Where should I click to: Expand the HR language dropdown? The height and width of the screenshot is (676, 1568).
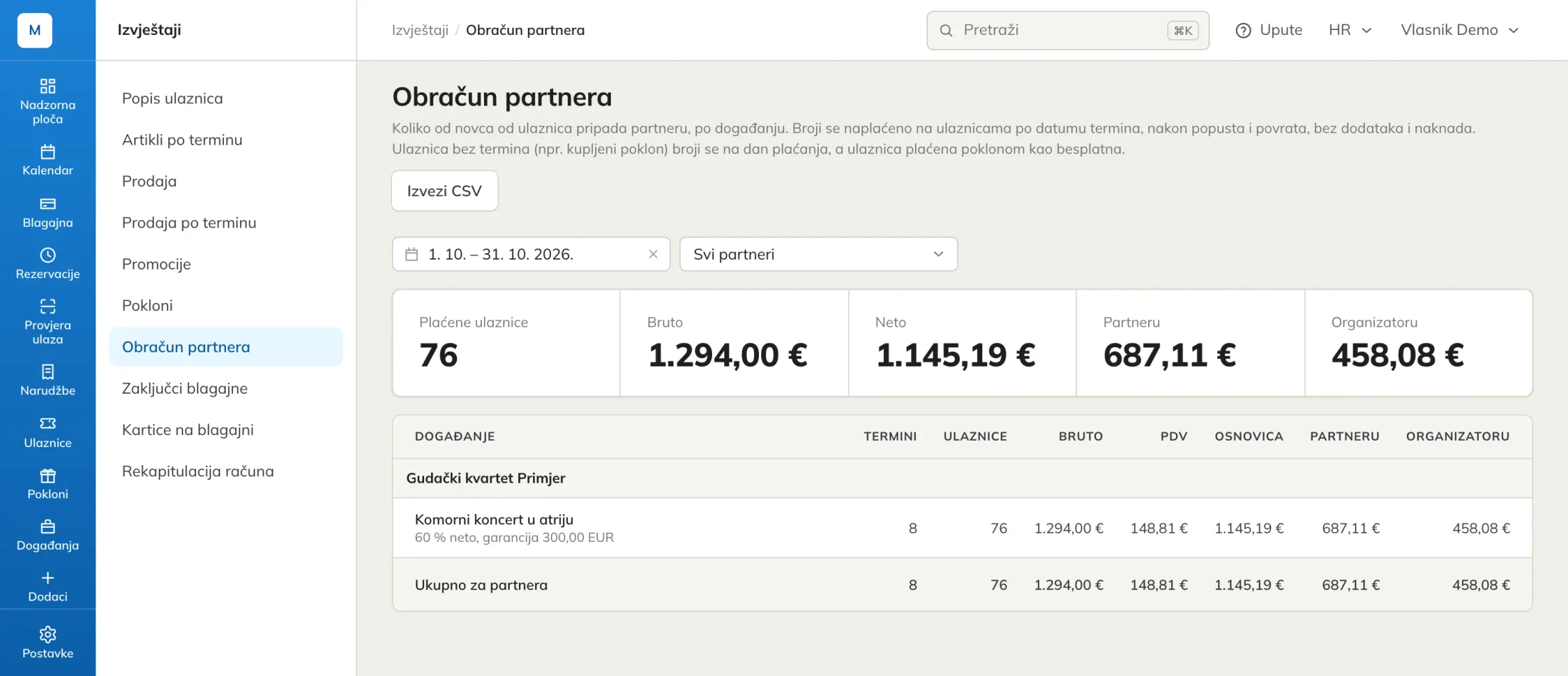click(x=1350, y=30)
